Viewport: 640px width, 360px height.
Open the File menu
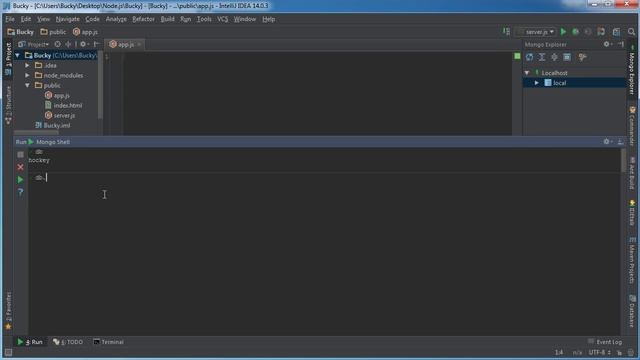coord(10,19)
